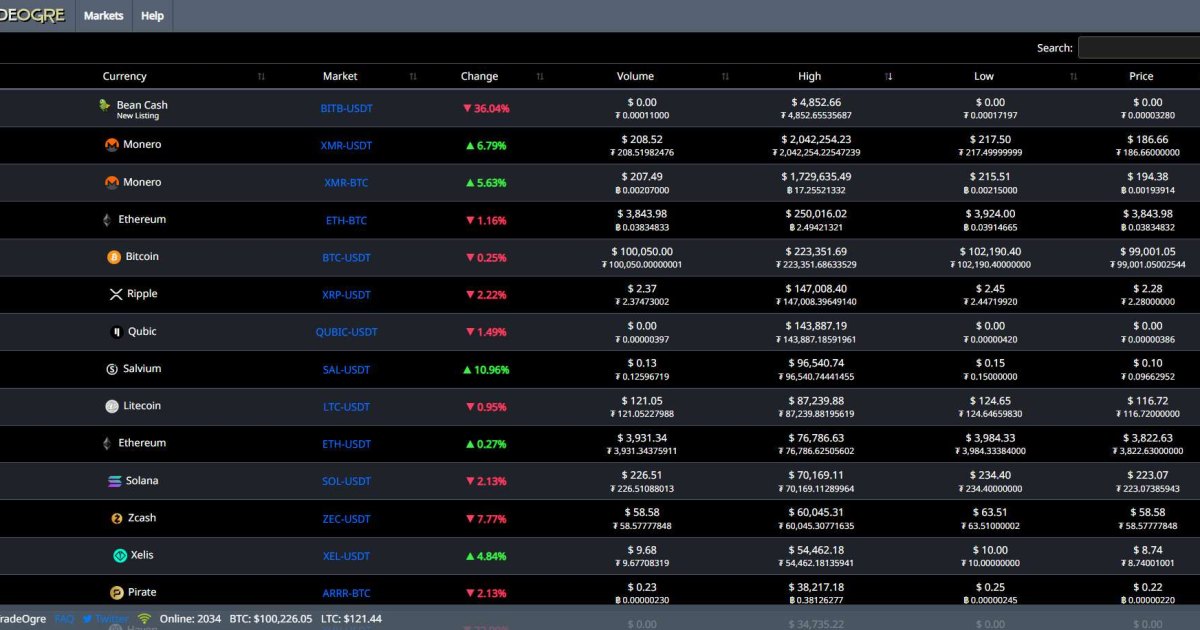The width and height of the screenshot is (1200, 630).
Task: Open the BTC-USDT market link
Action: tap(346, 258)
